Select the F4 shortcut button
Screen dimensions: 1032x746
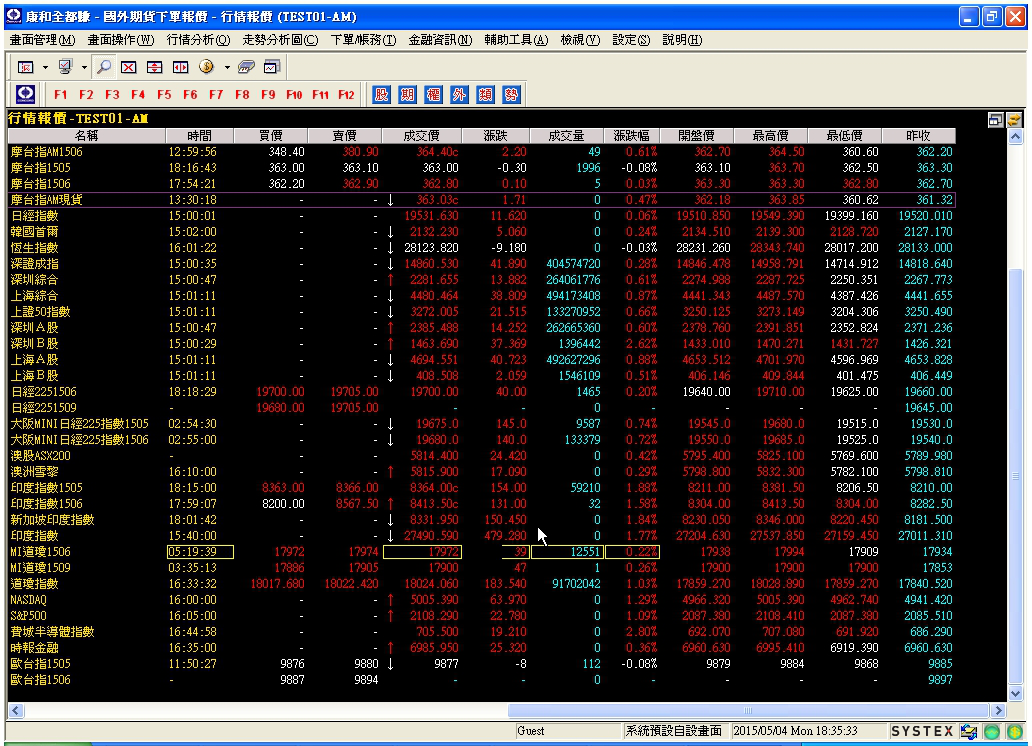(138, 95)
